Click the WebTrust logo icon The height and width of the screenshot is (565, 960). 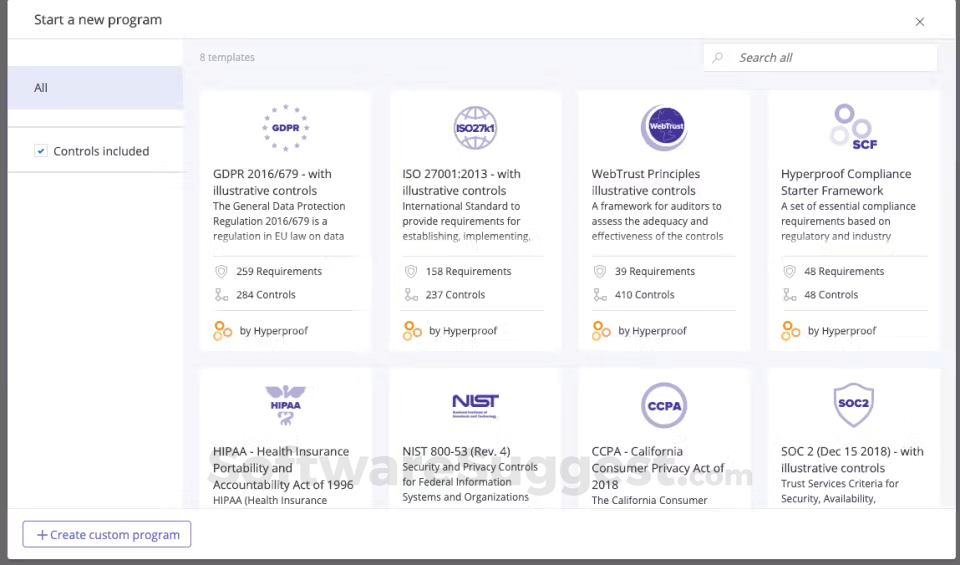point(664,127)
